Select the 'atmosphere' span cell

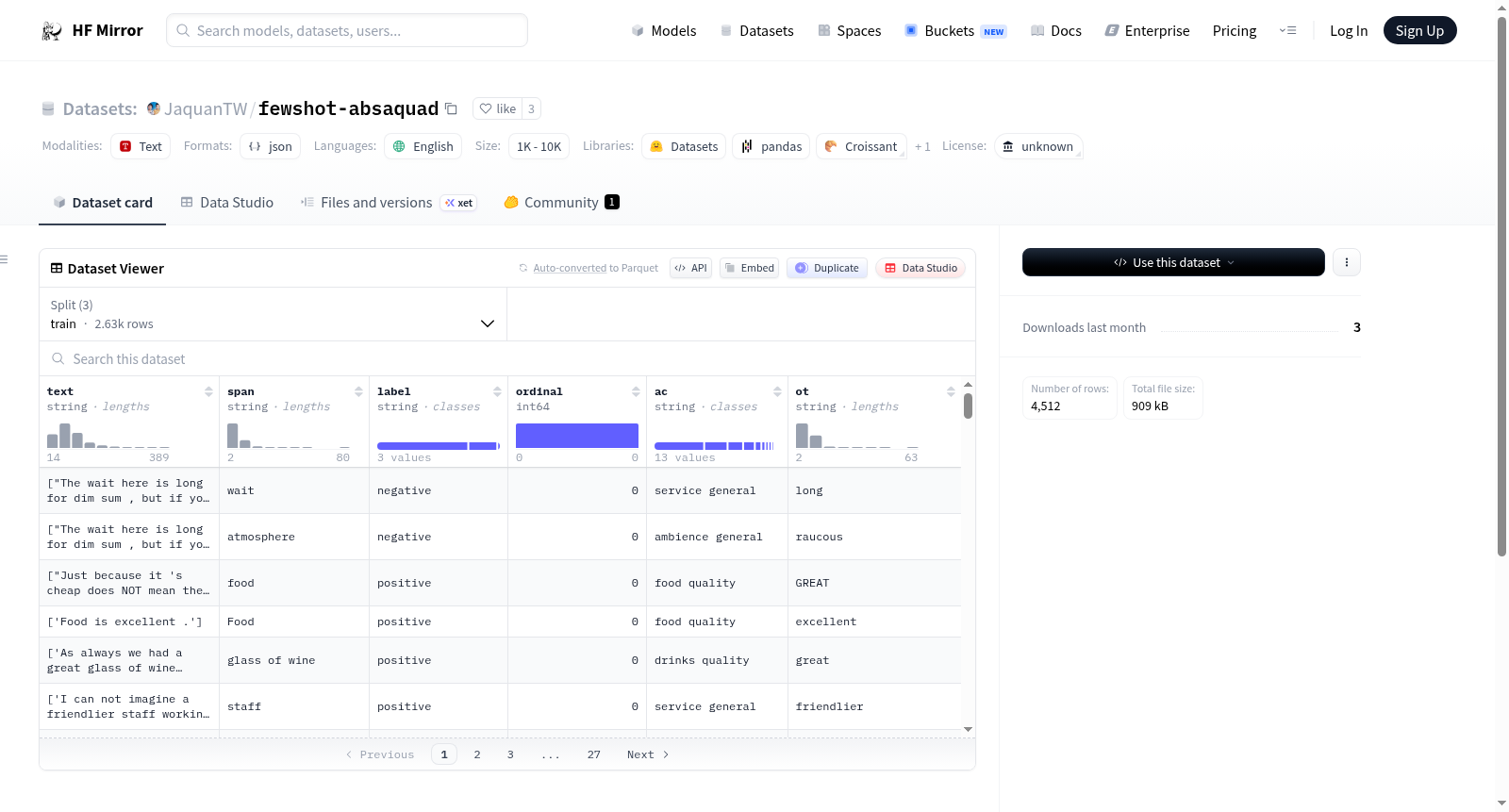(294, 537)
